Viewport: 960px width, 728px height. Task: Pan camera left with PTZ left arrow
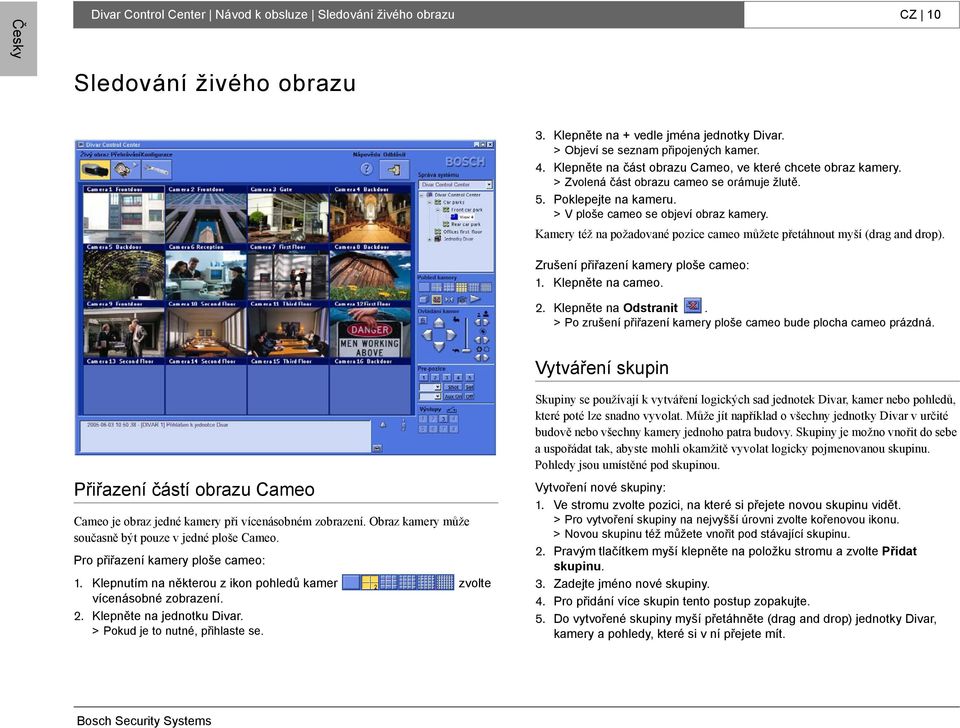(427, 335)
